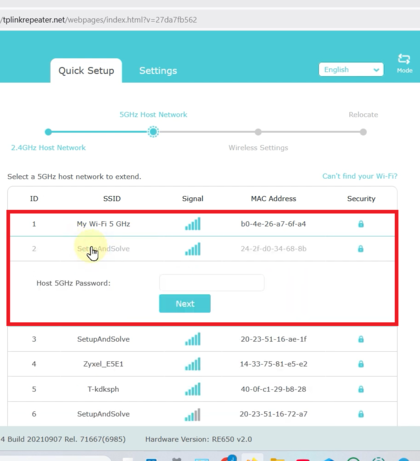Select network My Wi-Fi 5 GHz
The width and height of the screenshot is (420, 461).
click(202, 224)
